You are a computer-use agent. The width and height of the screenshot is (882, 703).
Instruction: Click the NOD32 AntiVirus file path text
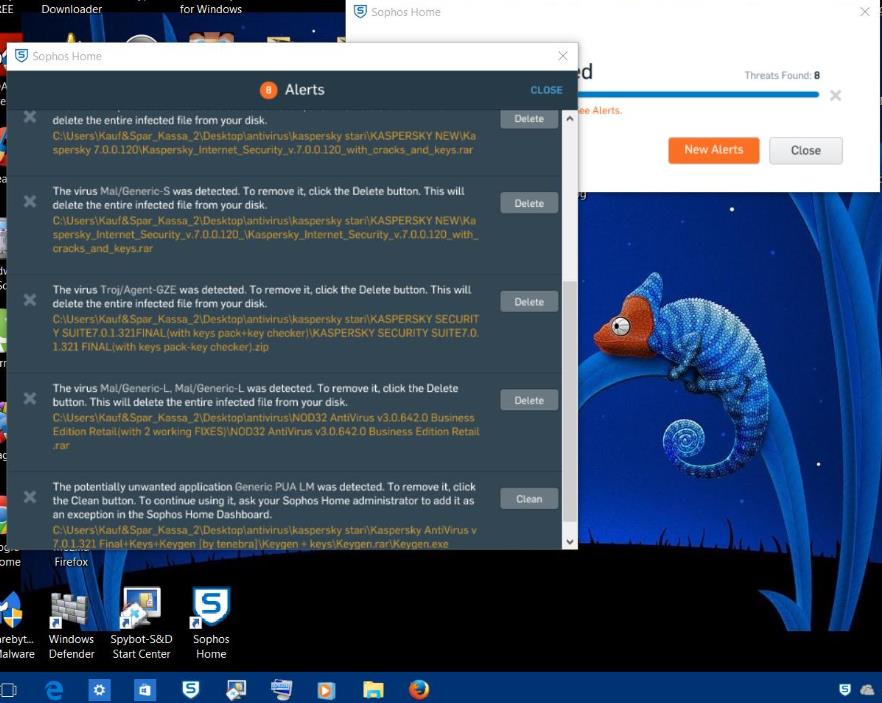pyautogui.click(x=266, y=431)
